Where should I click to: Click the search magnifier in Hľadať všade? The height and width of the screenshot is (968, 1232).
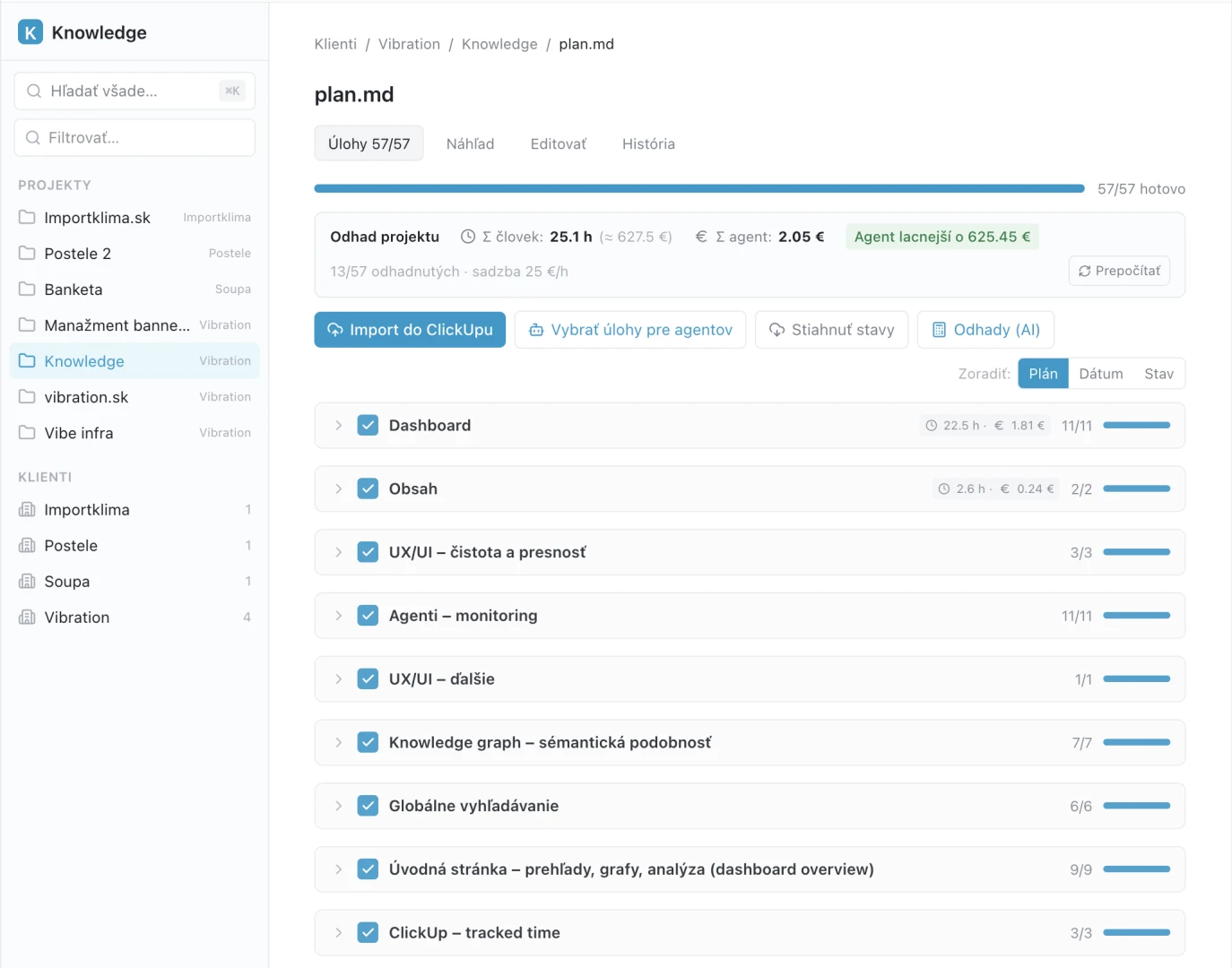coord(34,91)
